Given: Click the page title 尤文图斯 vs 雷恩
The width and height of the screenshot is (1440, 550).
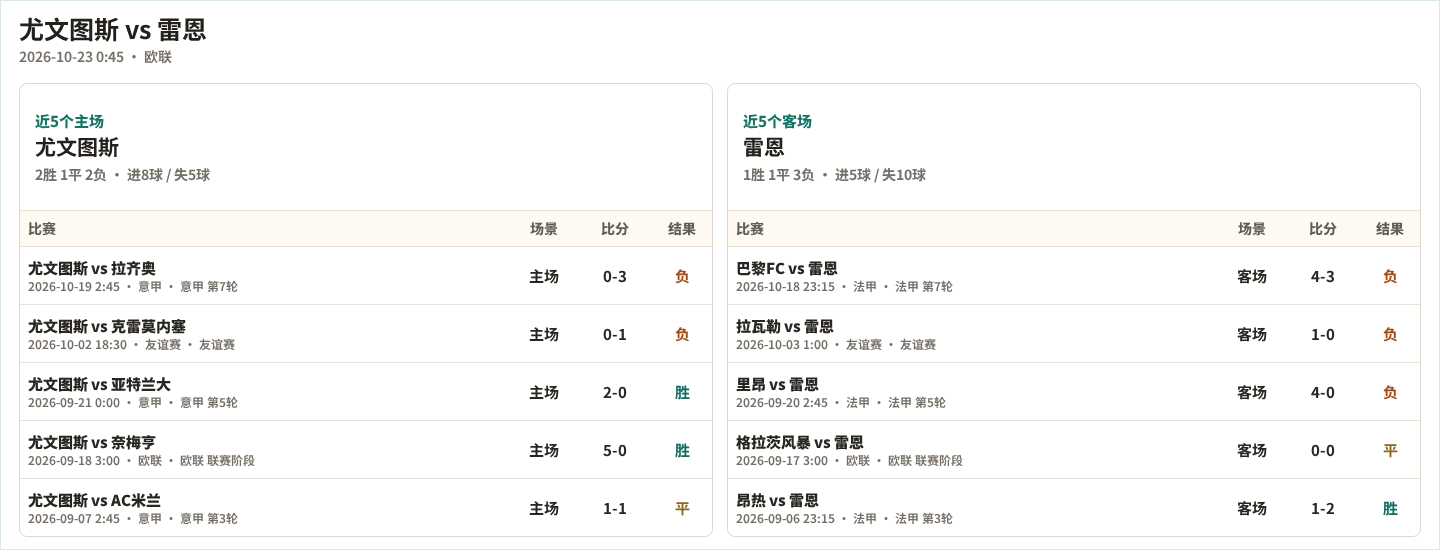Looking at the screenshot, I should click(113, 30).
